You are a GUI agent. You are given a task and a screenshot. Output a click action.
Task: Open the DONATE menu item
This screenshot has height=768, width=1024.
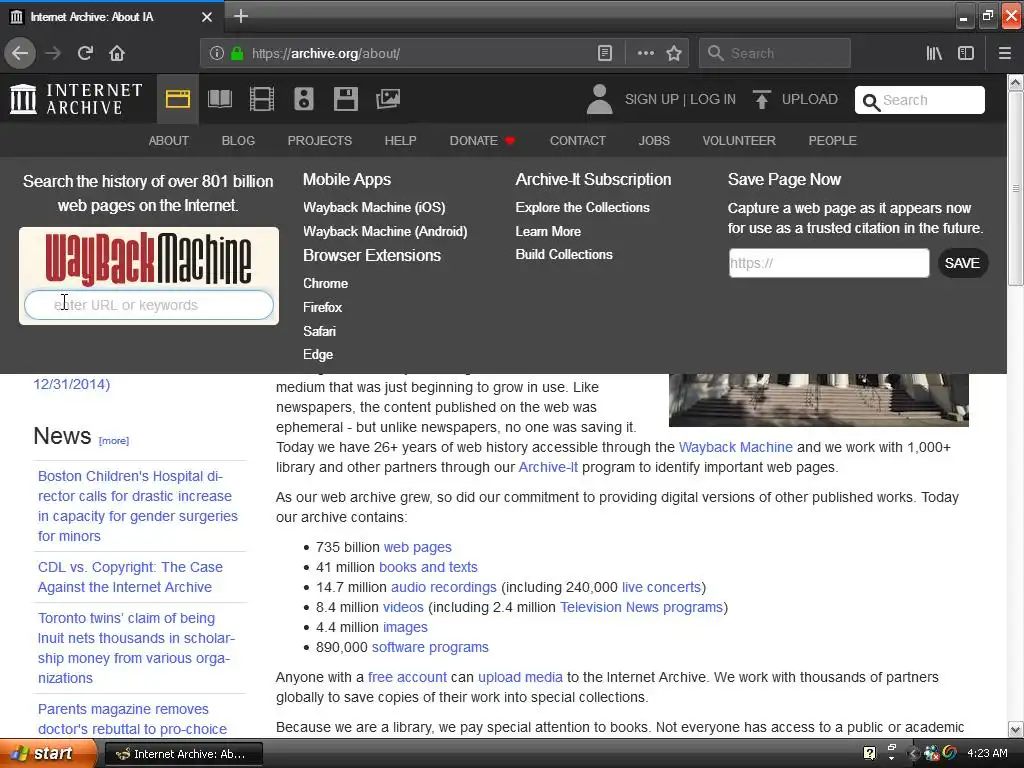point(482,140)
